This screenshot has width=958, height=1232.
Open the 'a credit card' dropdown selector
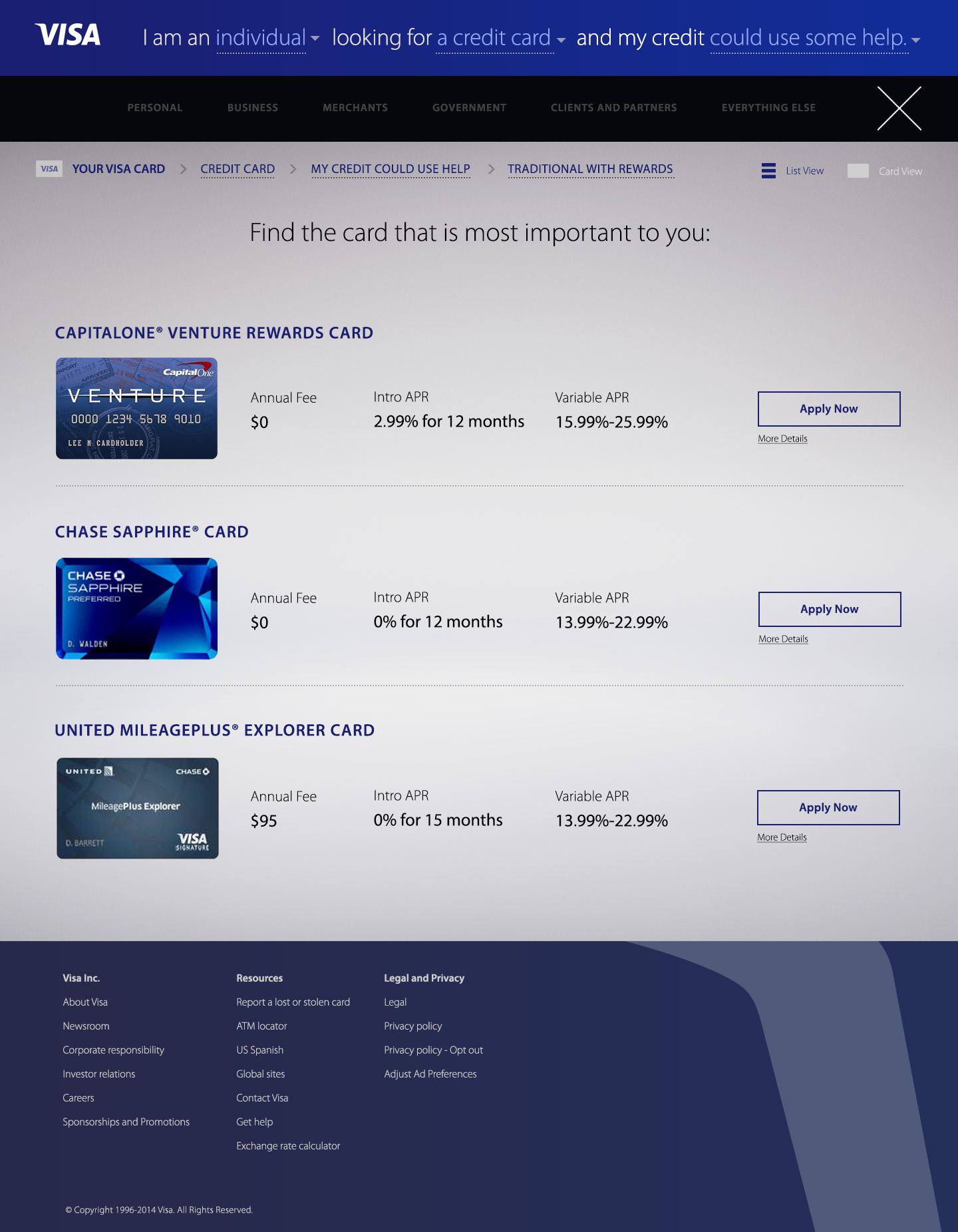click(x=500, y=38)
